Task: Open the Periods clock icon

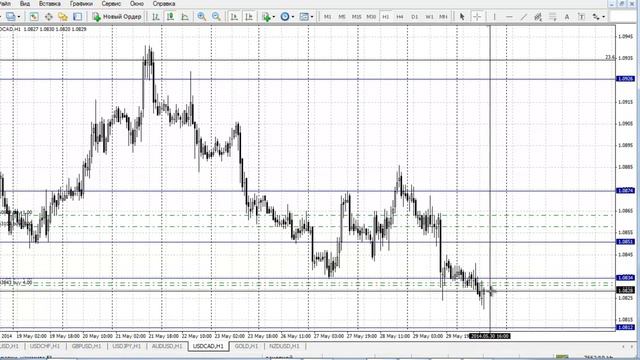Action: click(285, 17)
